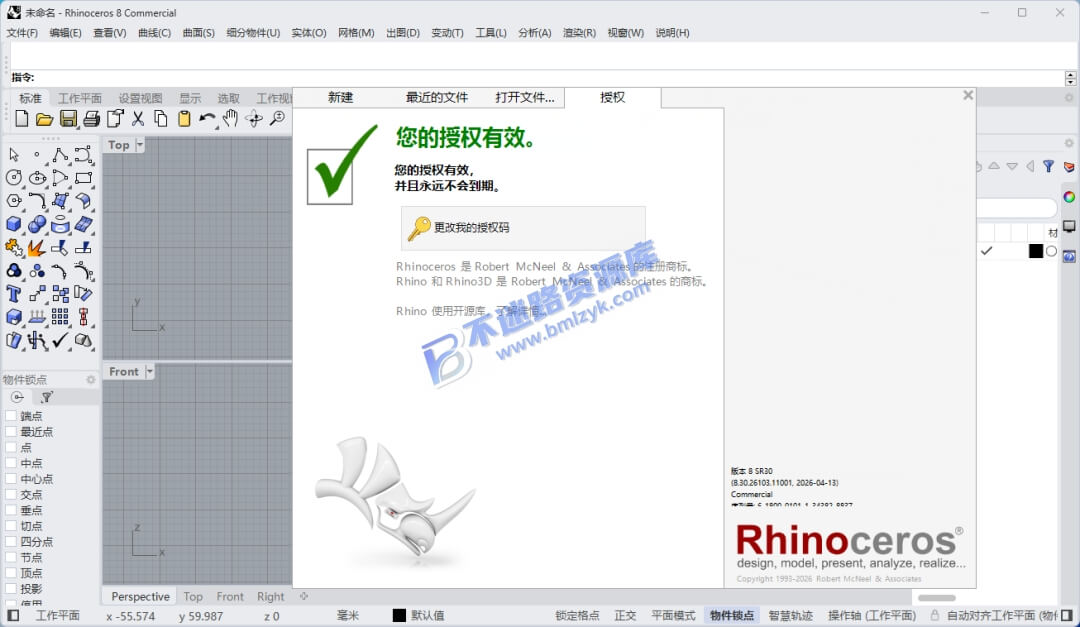Click the Cut scissors icon
Viewport: 1080px width, 627px height.
(138, 119)
